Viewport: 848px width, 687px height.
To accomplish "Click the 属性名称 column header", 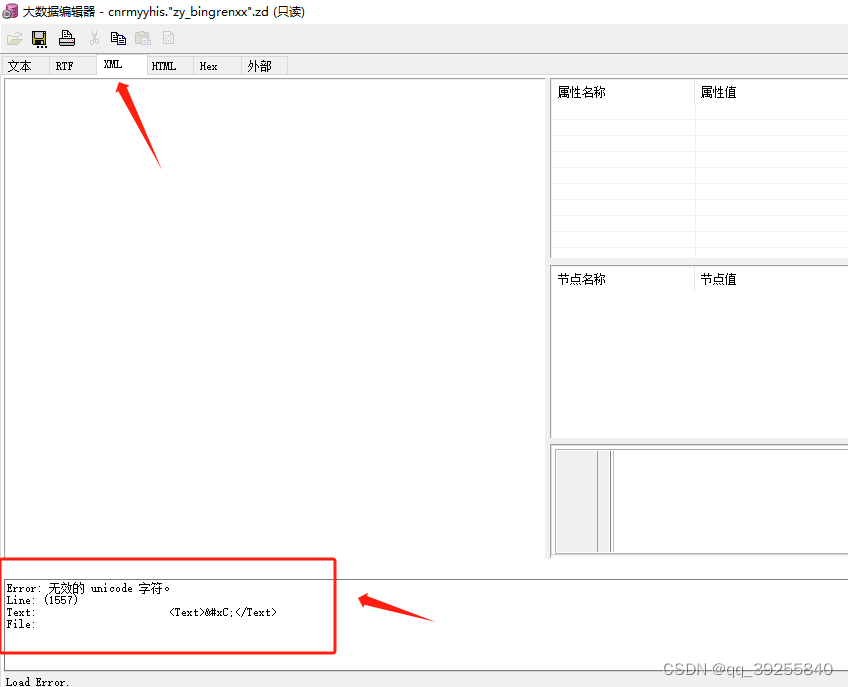I will [622, 92].
